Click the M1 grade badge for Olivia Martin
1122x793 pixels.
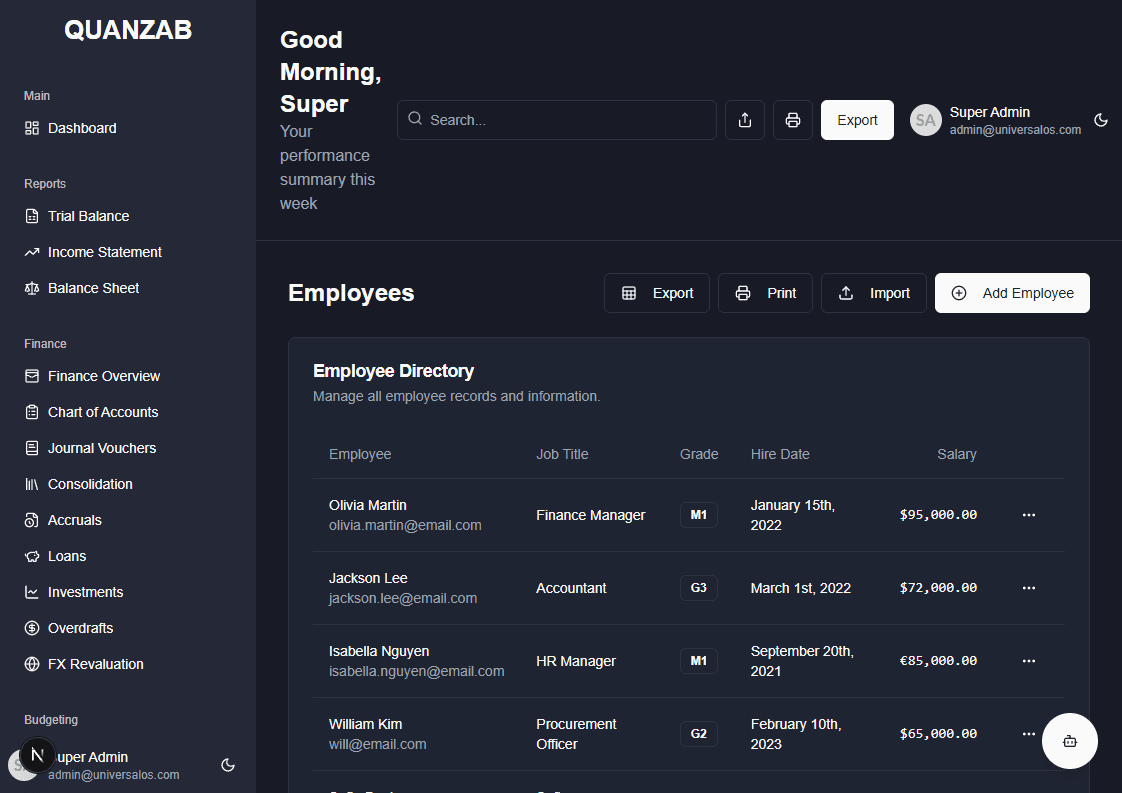[x=698, y=515]
